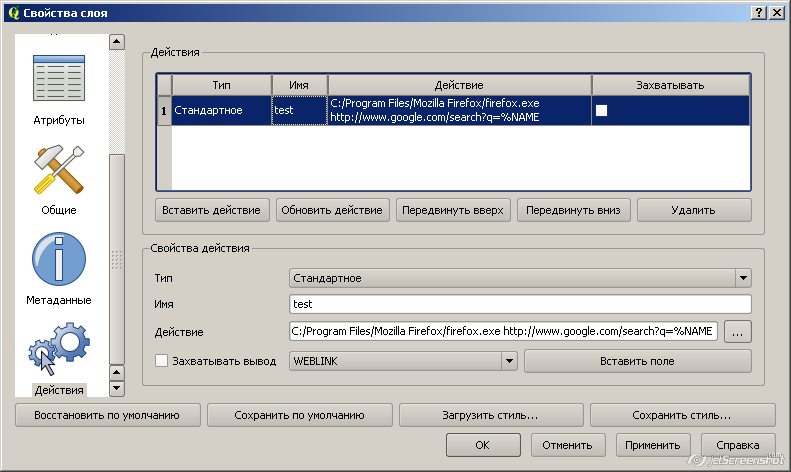Click the Имя column header
The width and height of the screenshot is (791, 472).
coord(299,85)
